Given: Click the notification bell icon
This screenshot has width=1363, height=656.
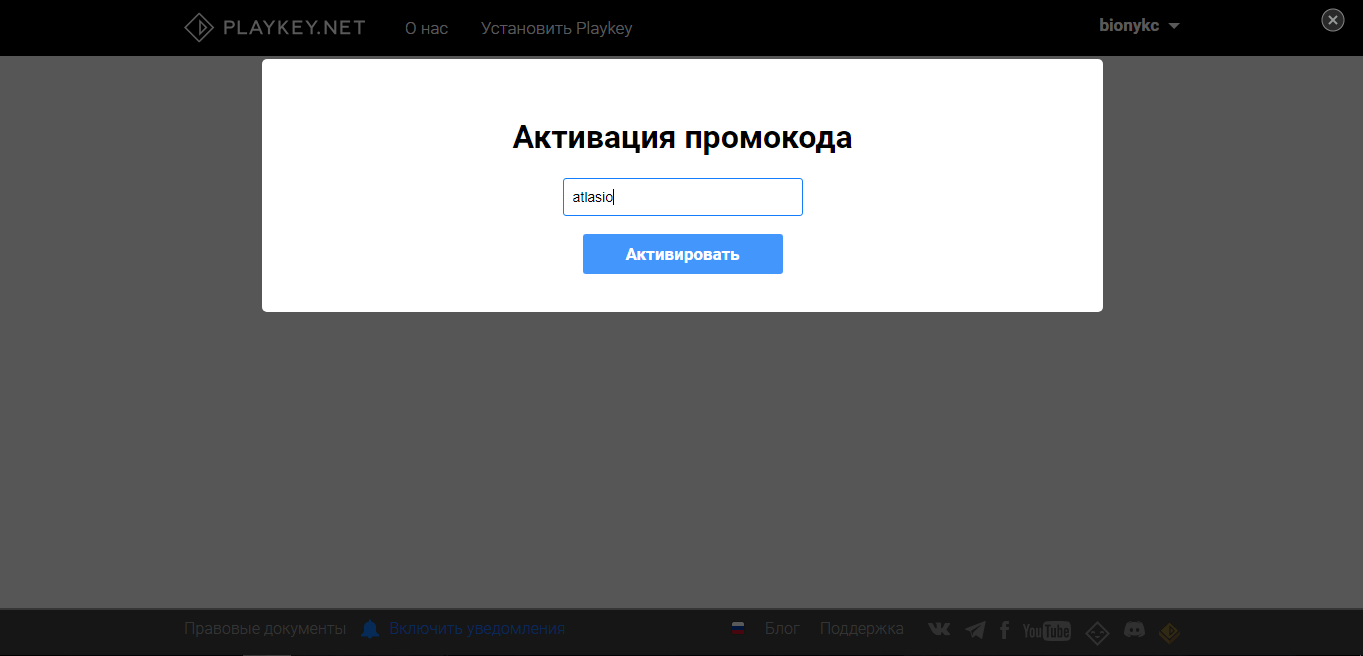Looking at the screenshot, I should (x=370, y=629).
